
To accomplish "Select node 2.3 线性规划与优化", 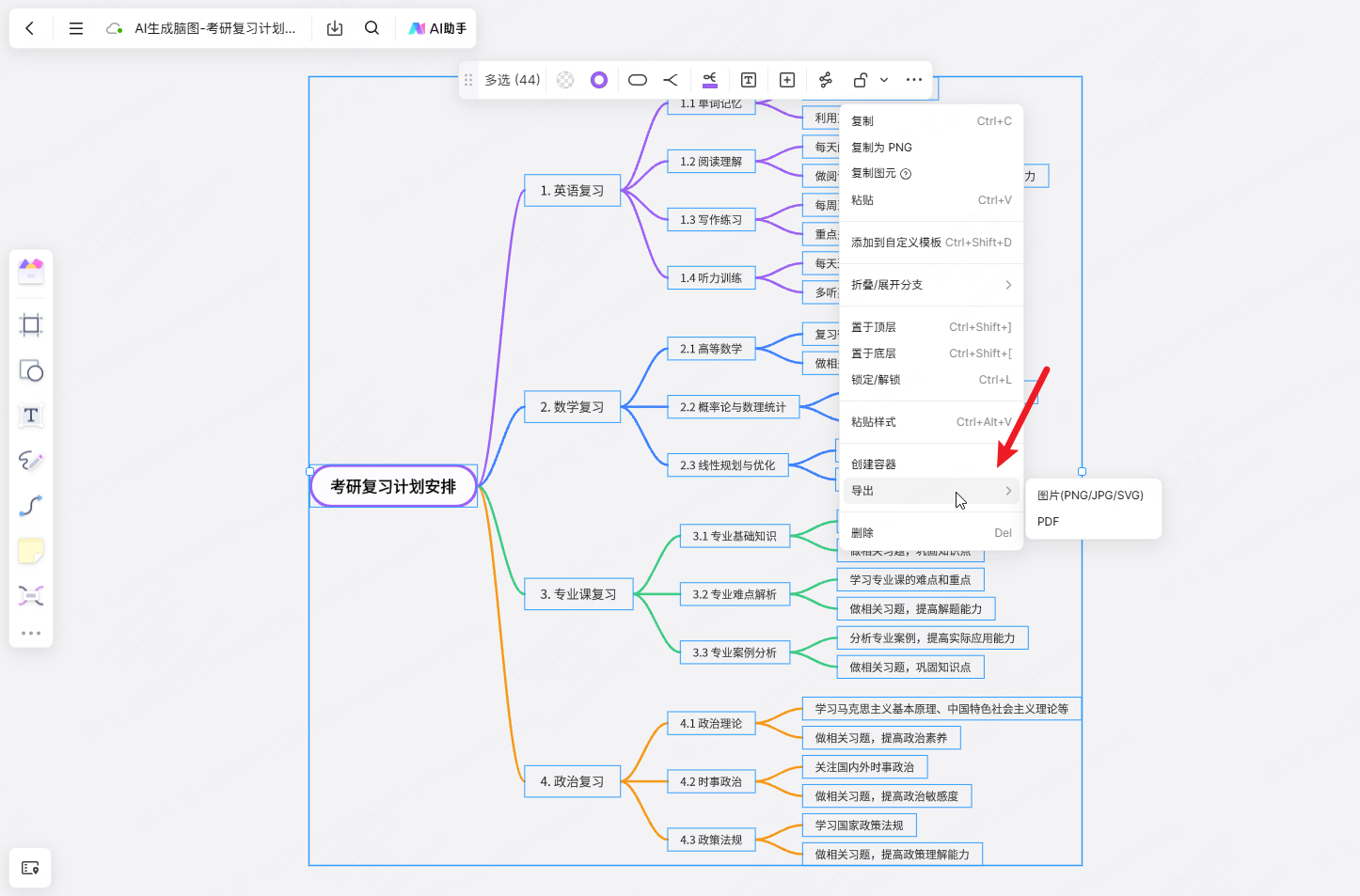I will click(727, 465).
